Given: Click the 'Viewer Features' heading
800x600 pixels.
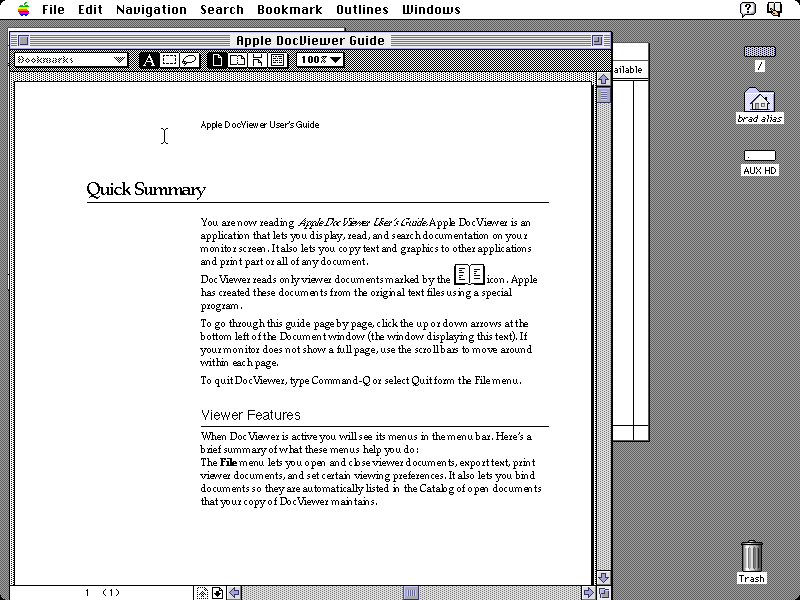Looking at the screenshot, I should coord(251,415).
